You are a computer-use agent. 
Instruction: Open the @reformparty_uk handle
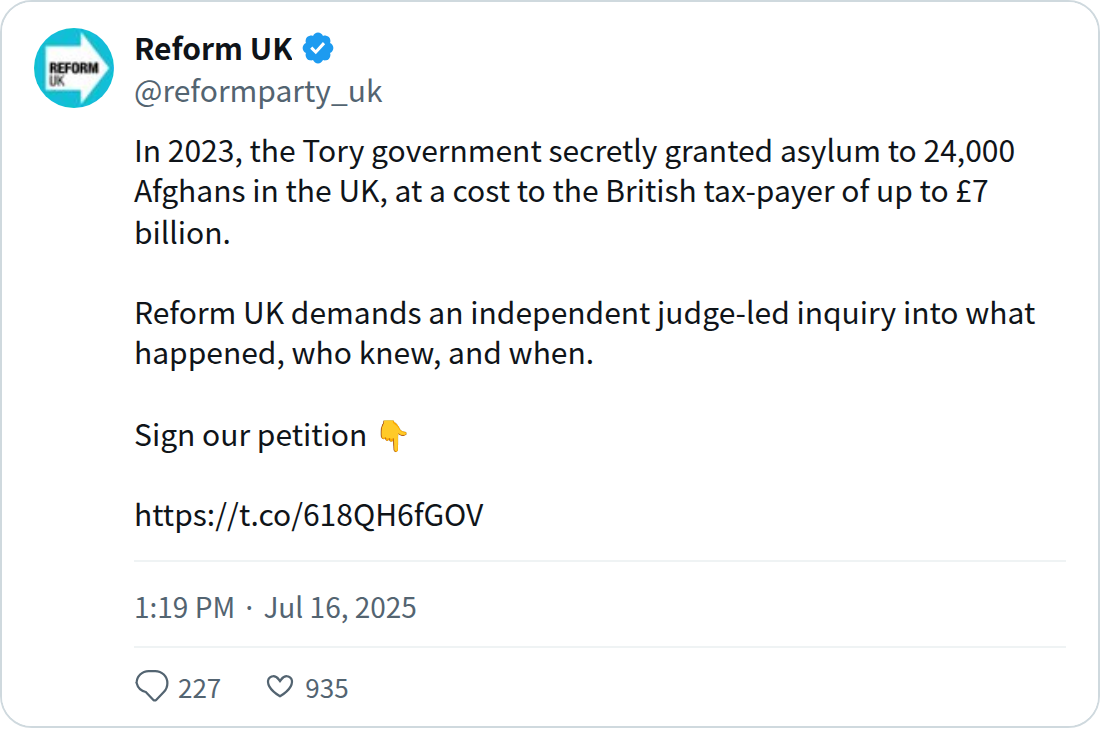258,92
